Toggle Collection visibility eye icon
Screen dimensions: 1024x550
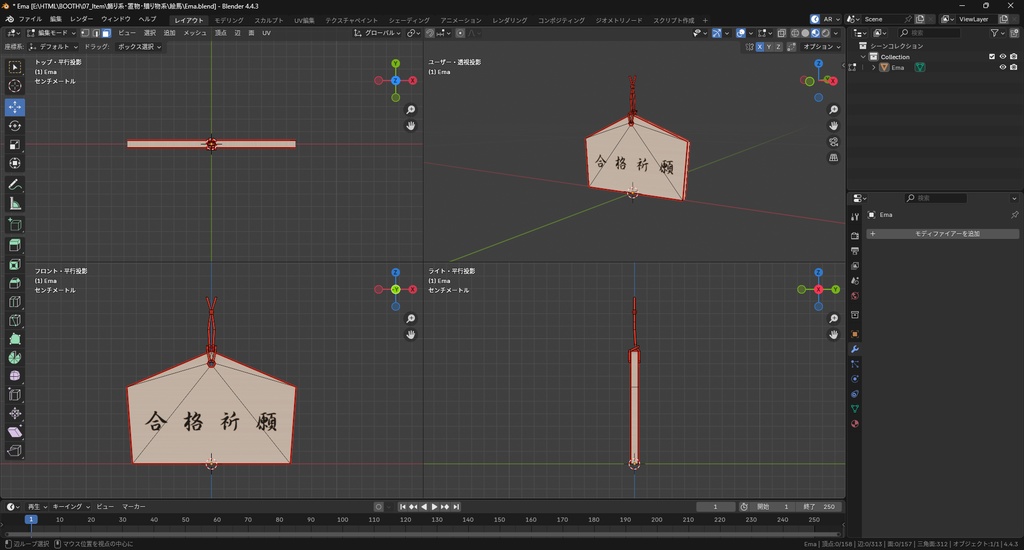(1002, 57)
